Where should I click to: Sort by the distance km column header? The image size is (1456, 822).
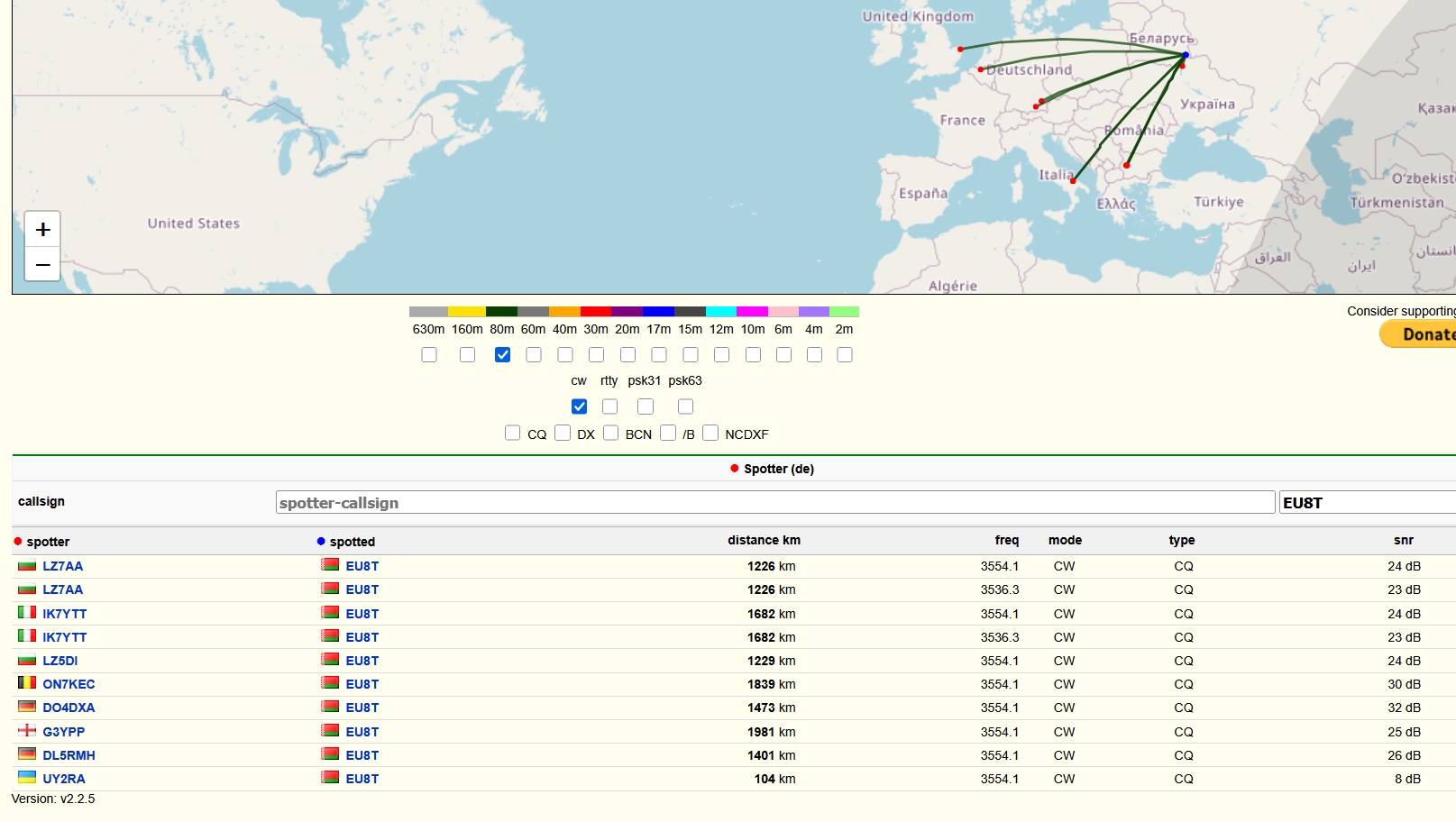click(x=764, y=541)
